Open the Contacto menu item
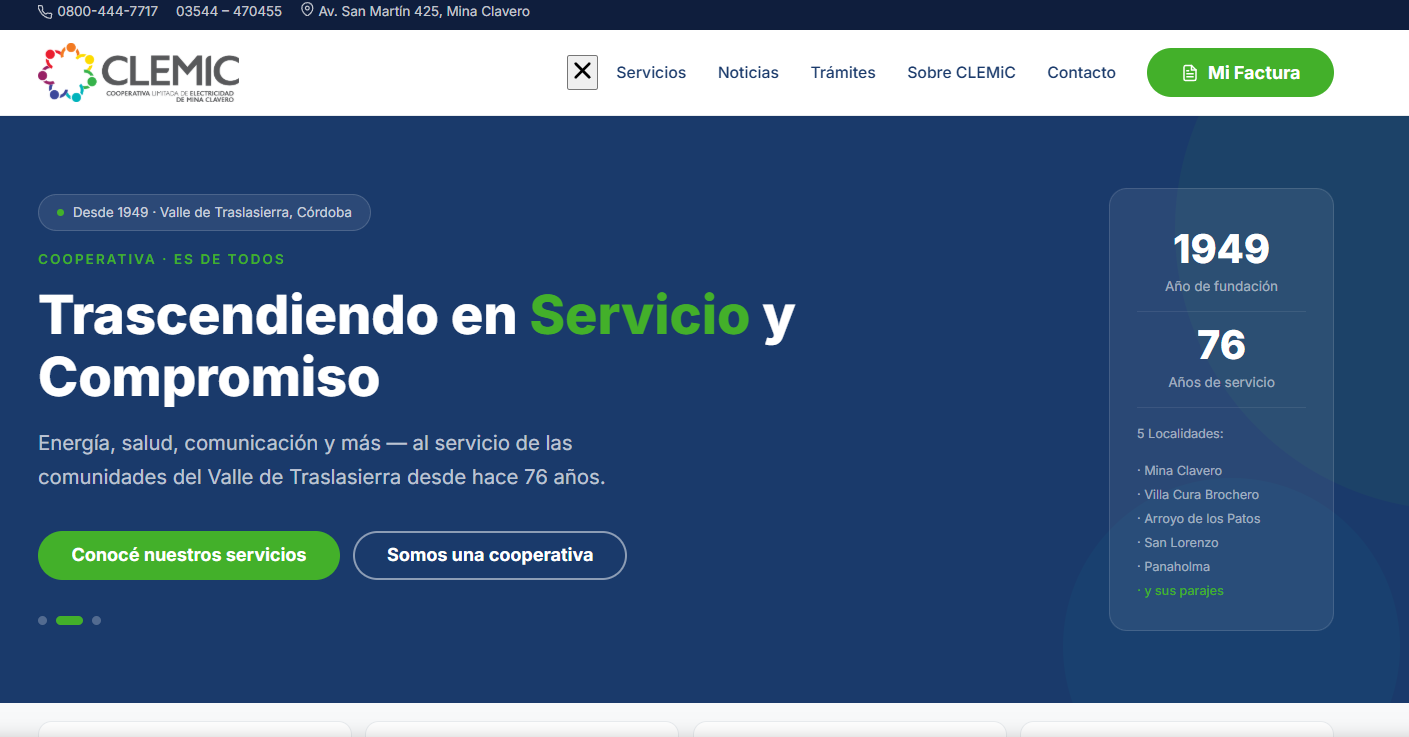Image resolution: width=1409 pixels, height=737 pixels. [1081, 73]
